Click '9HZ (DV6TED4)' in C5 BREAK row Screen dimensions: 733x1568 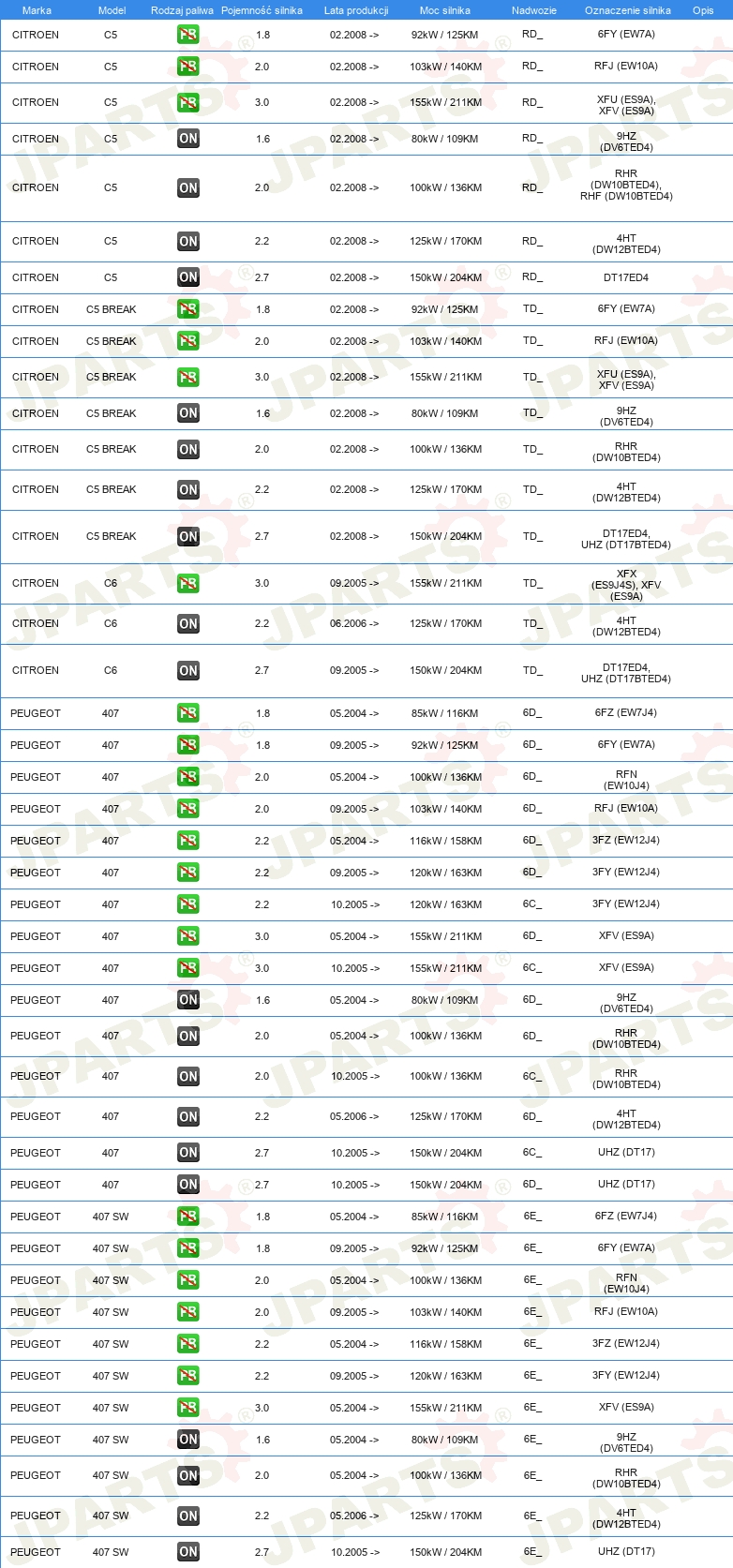[626, 416]
